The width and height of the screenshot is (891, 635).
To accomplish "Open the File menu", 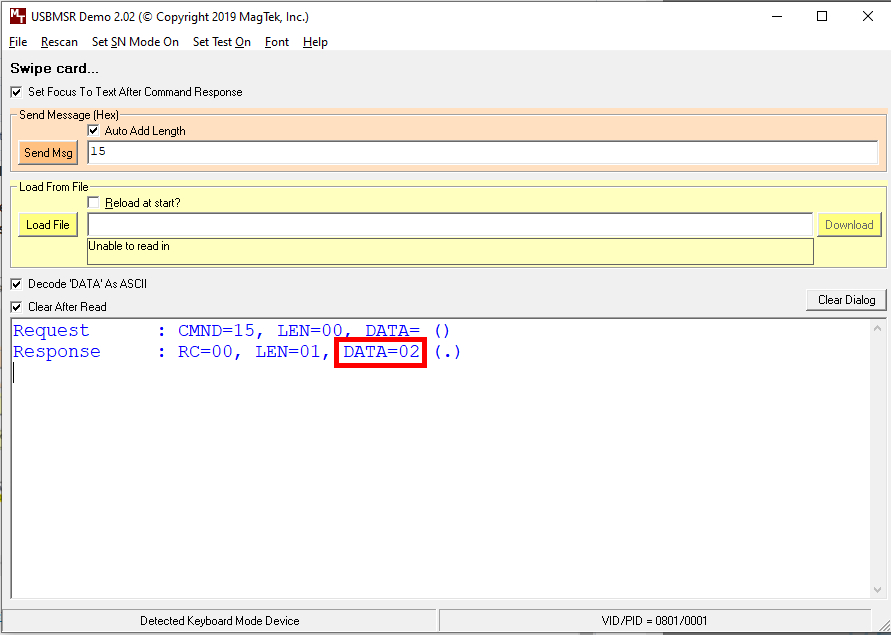I will (x=18, y=42).
